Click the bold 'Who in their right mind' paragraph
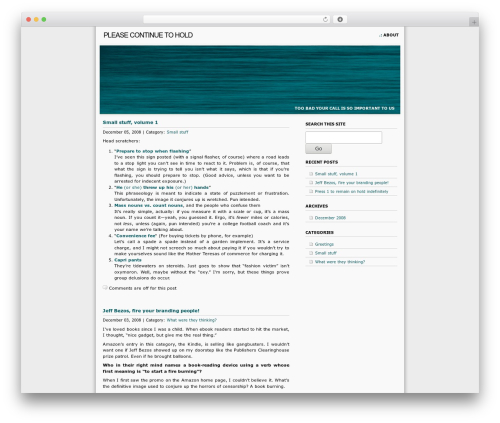This screenshot has height=423, width=500. [x=196, y=368]
